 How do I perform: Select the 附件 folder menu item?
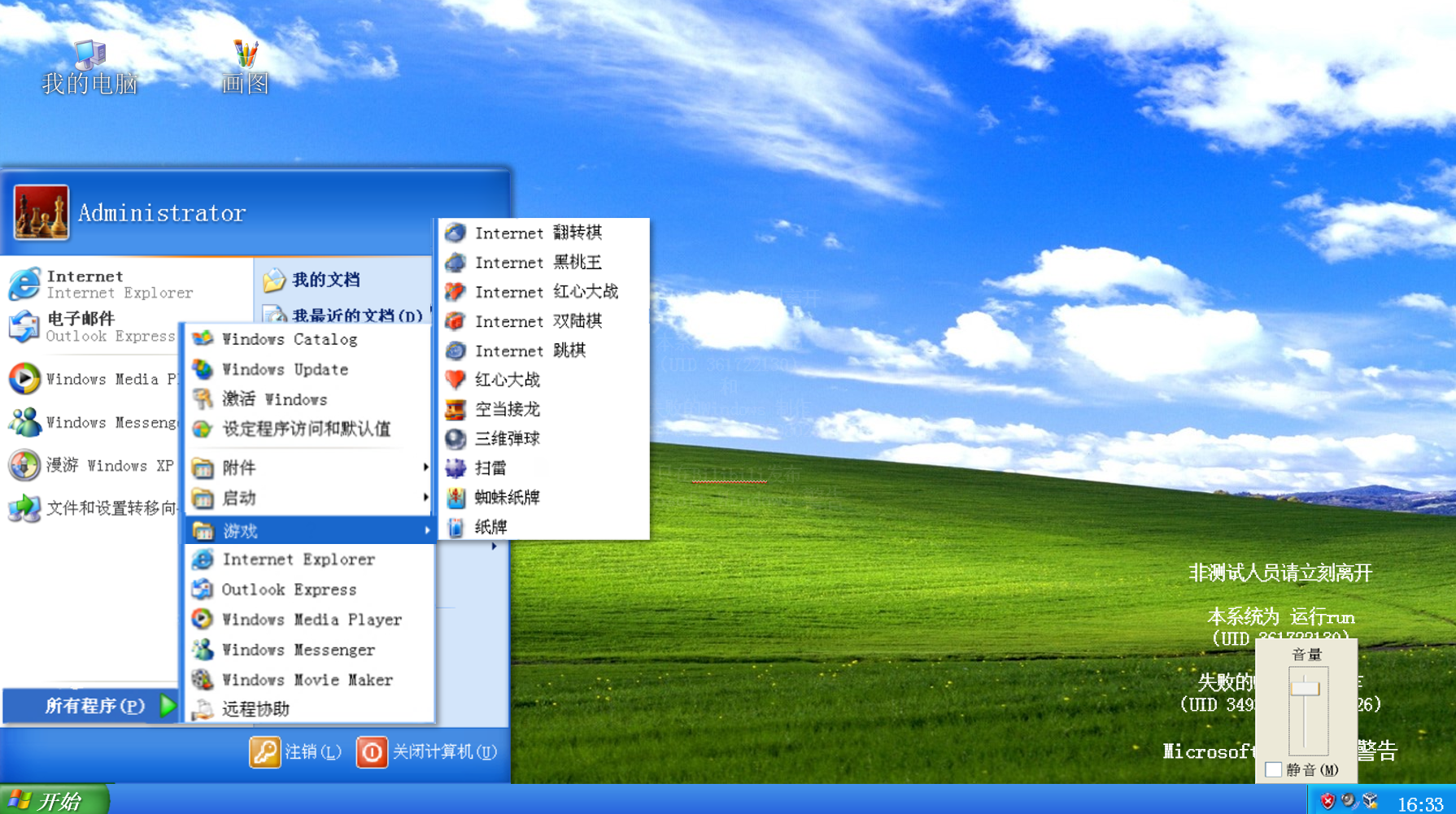tap(309, 468)
